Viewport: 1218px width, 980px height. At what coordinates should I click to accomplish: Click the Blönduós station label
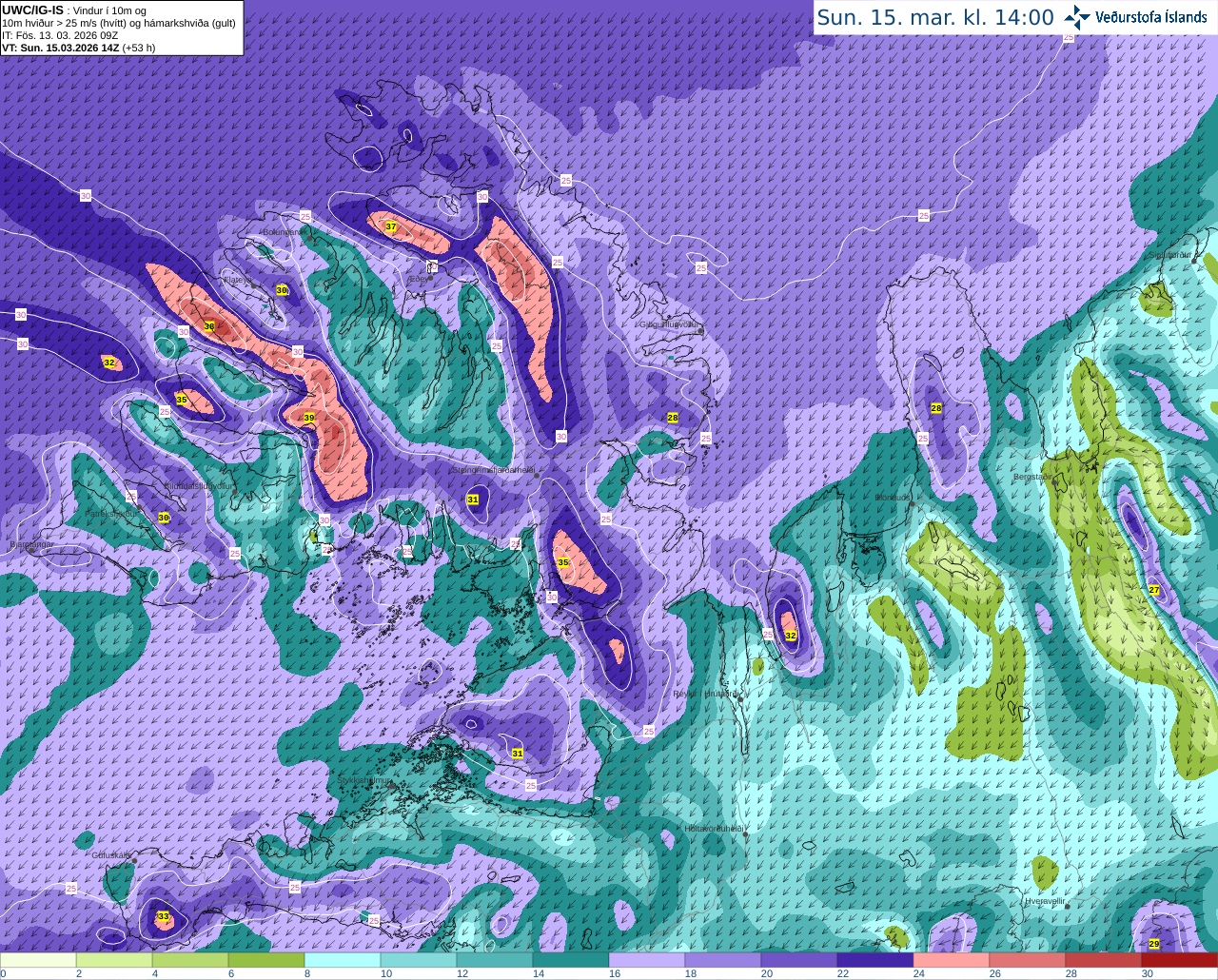pos(894,498)
